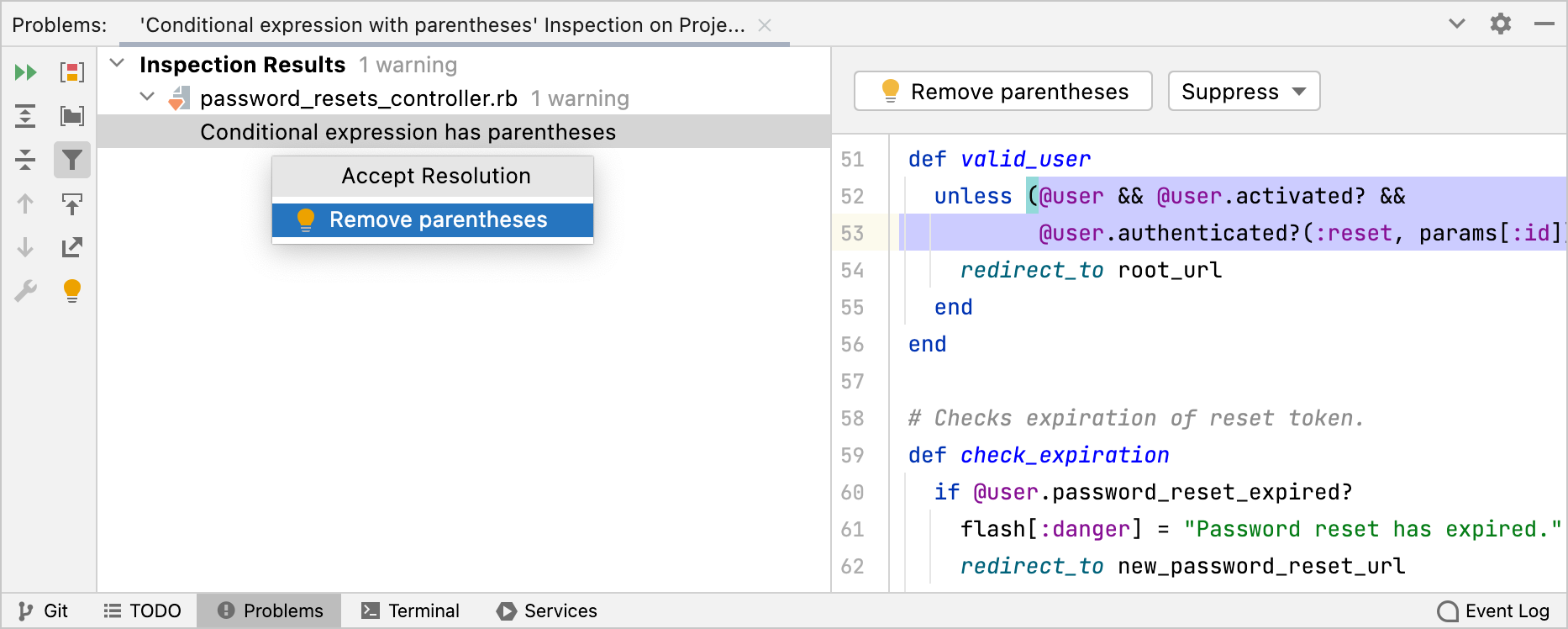Collapse the password_resets_controller.rb node

[147, 98]
